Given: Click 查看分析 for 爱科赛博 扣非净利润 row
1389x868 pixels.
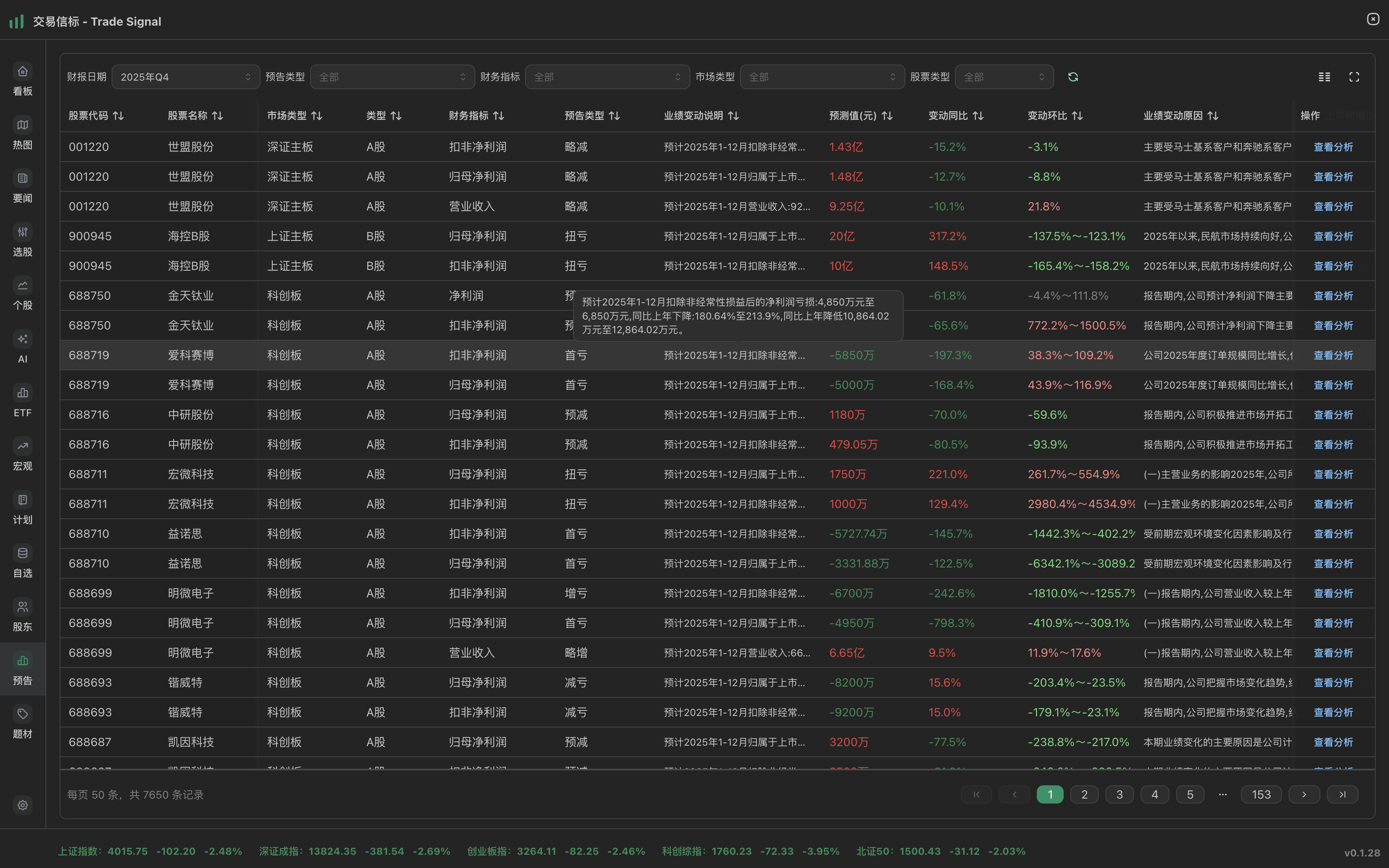Looking at the screenshot, I should (x=1333, y=355).
